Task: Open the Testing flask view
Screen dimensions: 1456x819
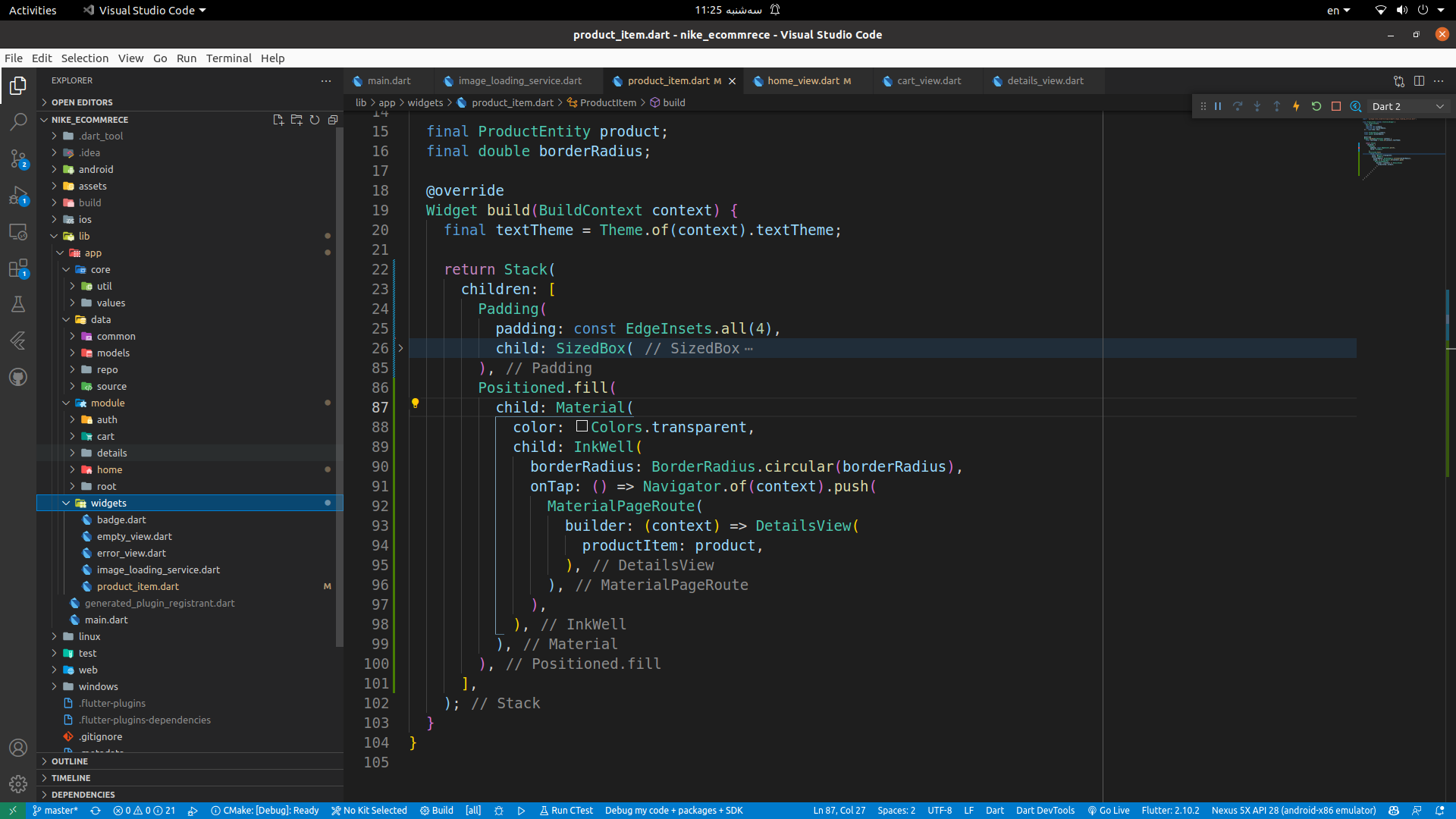Action: click(x=18, y=305)
